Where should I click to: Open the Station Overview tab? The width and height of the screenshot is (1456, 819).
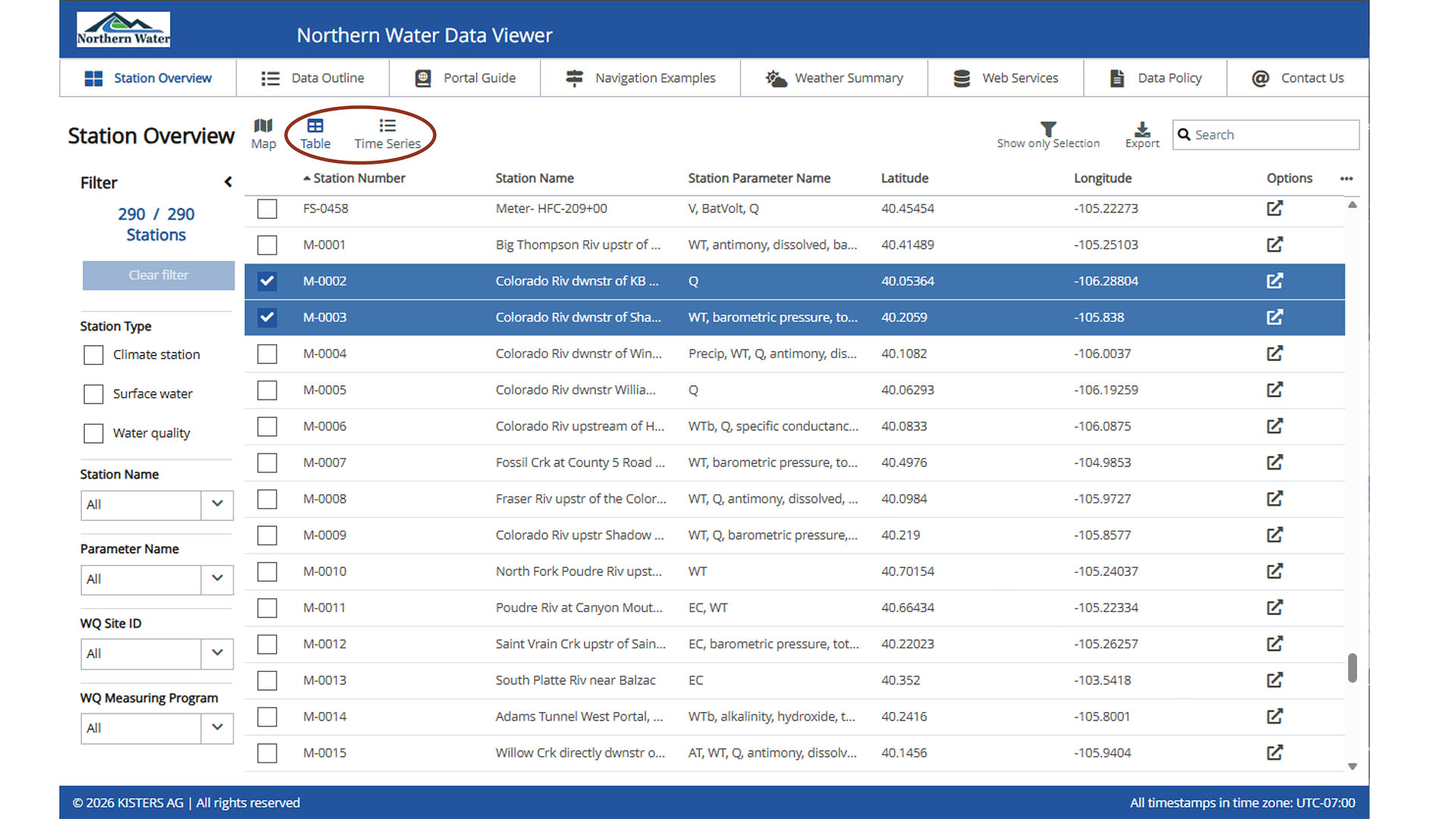tap(148, 78)
